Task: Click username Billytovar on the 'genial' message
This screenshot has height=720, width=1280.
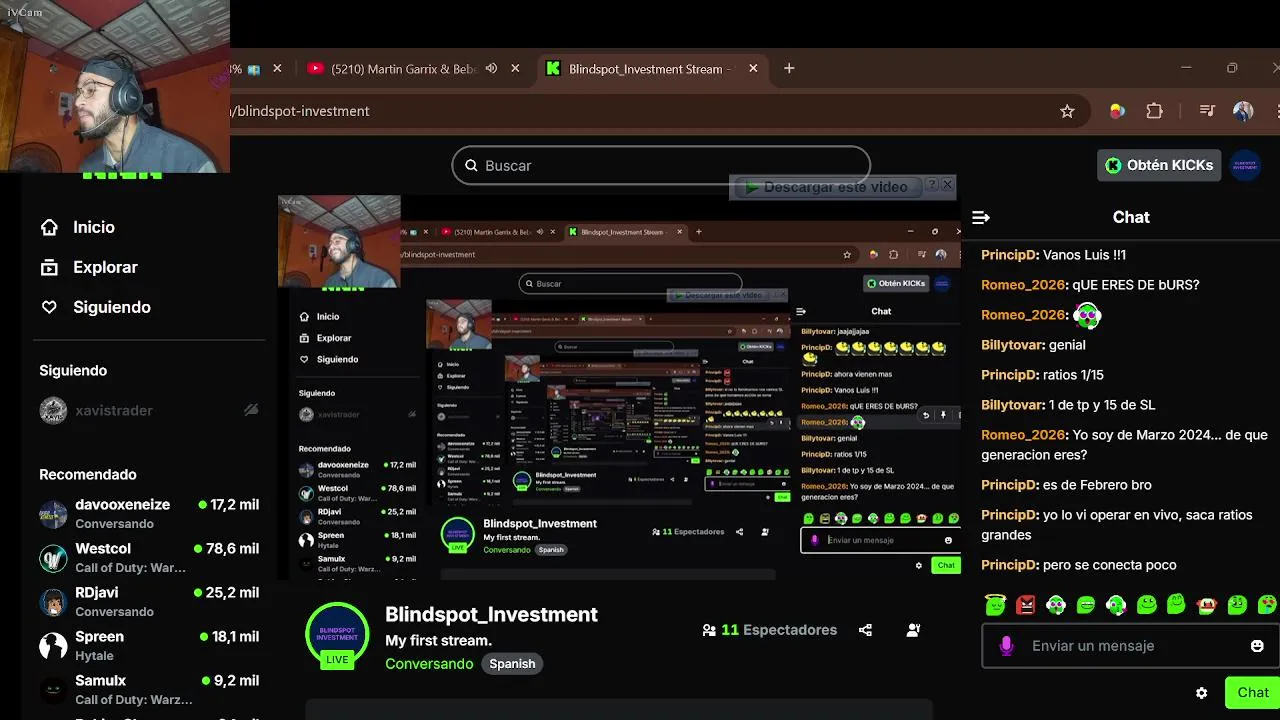Action: (x=1011, y=345)
